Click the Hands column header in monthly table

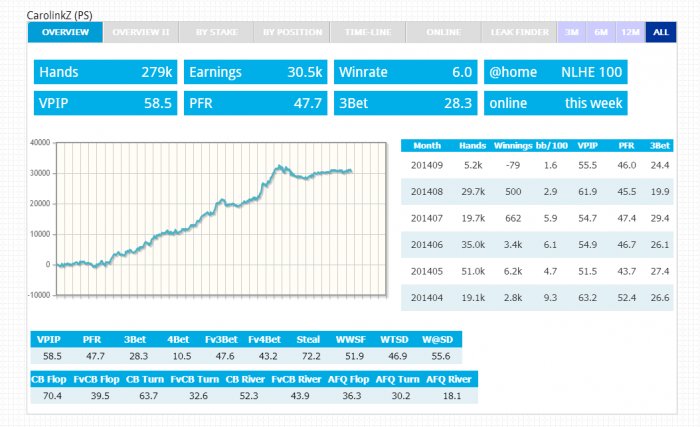pyautogui.click(x=472, y=146)
